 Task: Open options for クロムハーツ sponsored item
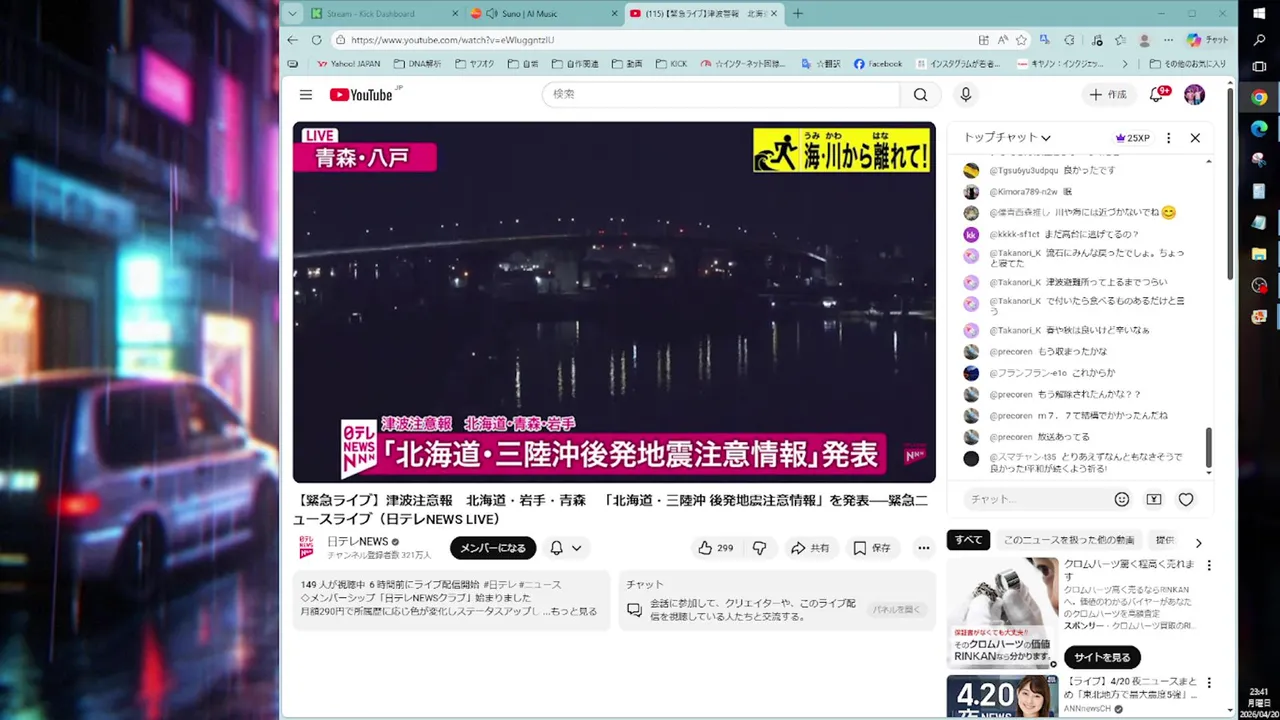pos(1209,565)
